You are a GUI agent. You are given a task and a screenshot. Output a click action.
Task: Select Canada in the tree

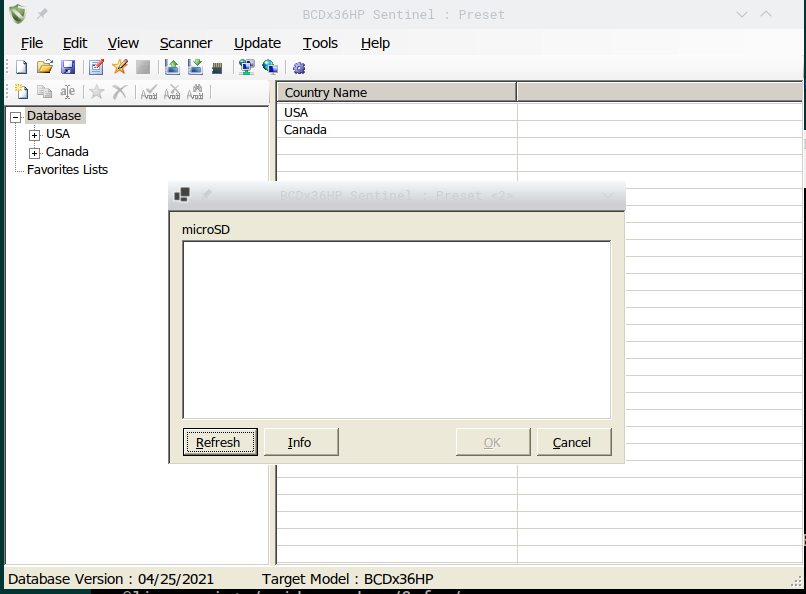(x=67, y=152)
